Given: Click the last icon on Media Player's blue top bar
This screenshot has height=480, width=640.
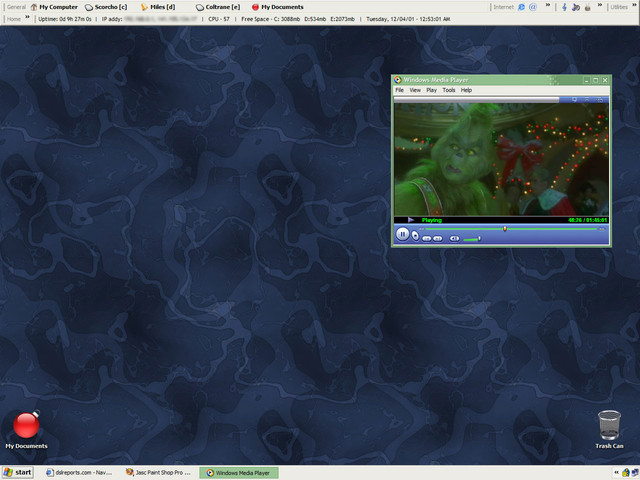Looking at the screenshot, I should [600, 100].
